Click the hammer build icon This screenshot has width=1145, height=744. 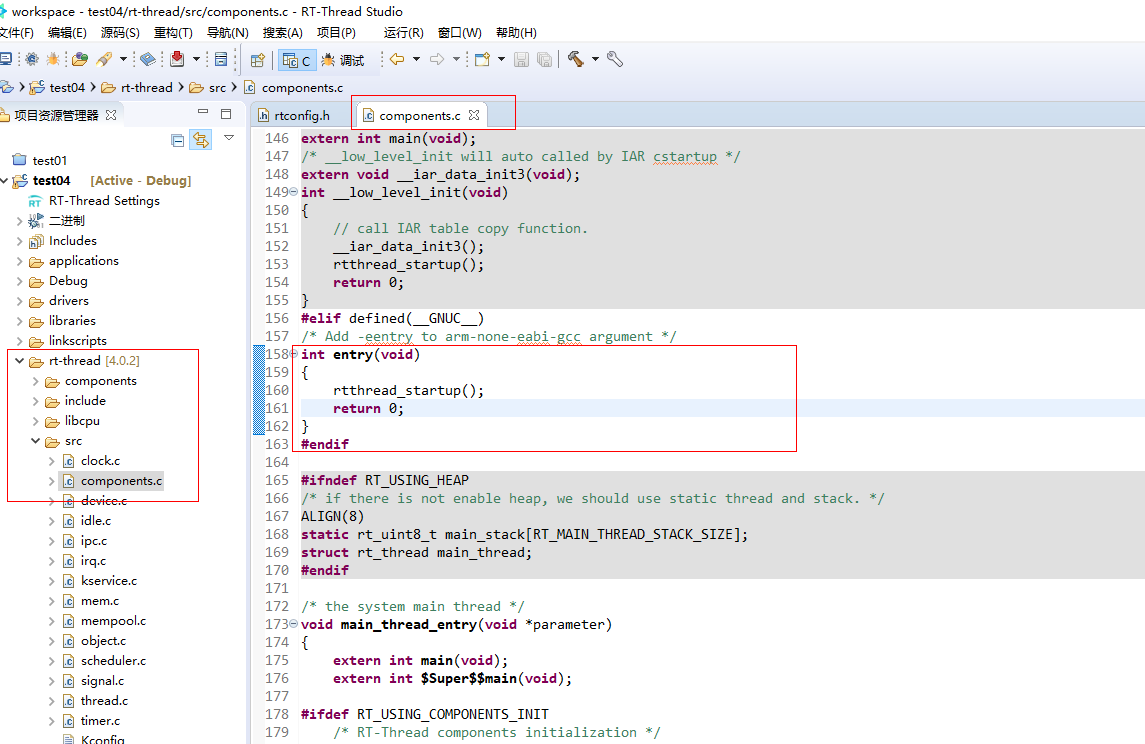pos(576,59)
